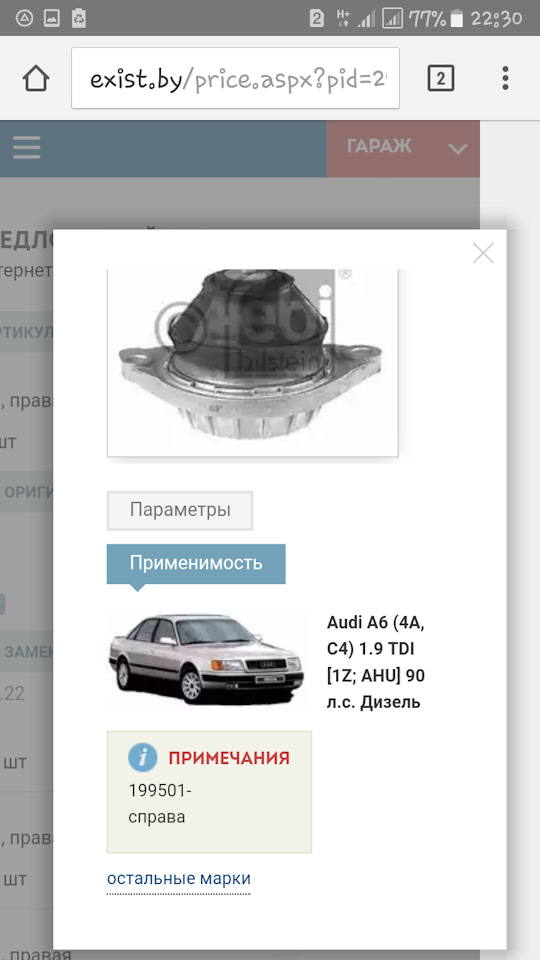540x960 pixels.
Task: Tap the image notification icon in status bar
Action: (x=51, y=18)
